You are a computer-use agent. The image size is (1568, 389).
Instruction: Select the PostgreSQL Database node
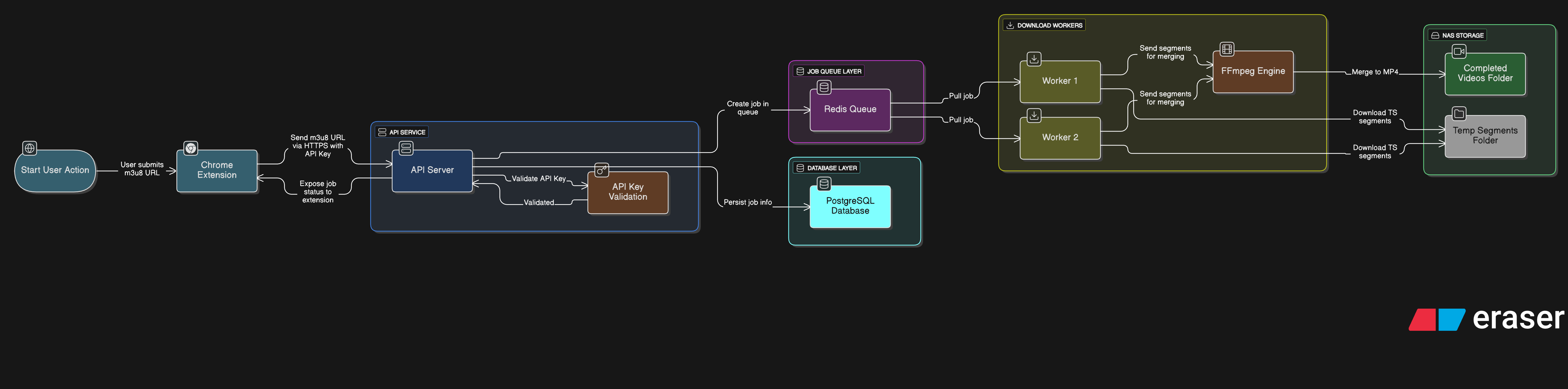coord(850,206)
